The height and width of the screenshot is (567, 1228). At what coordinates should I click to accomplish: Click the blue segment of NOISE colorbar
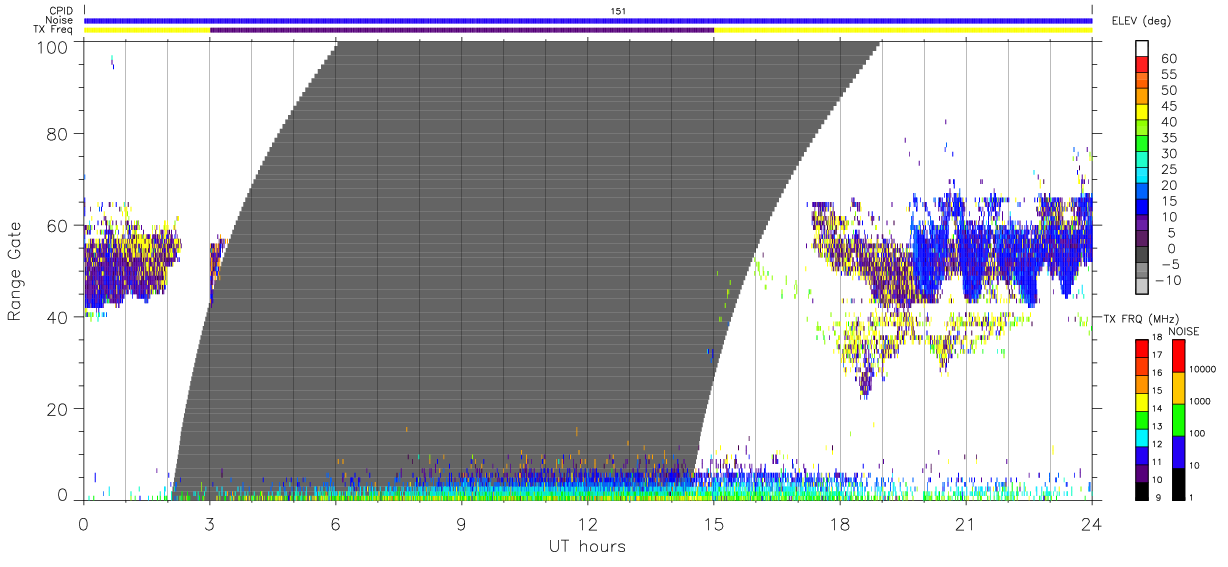pyautogui.click(x=1178, y=452)
